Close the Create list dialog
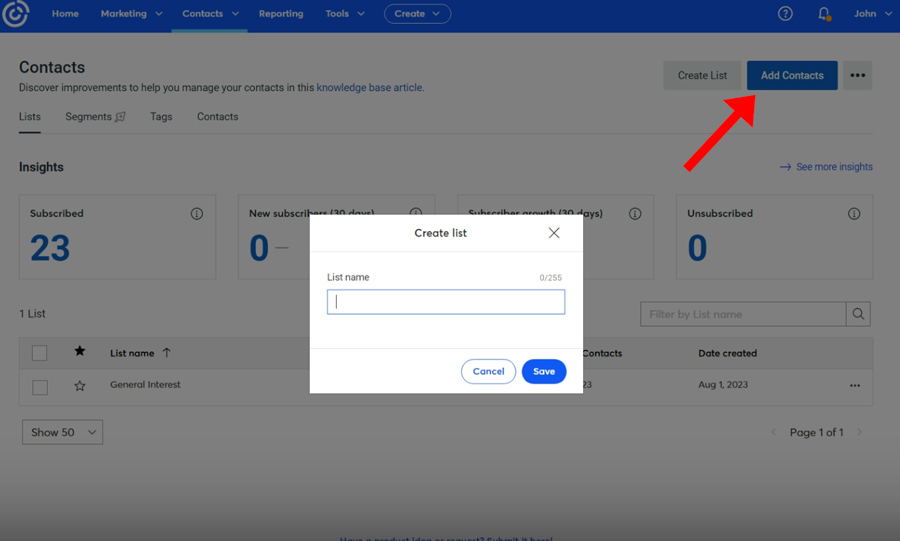The image size is (900, 541). (x=554, y=232)
